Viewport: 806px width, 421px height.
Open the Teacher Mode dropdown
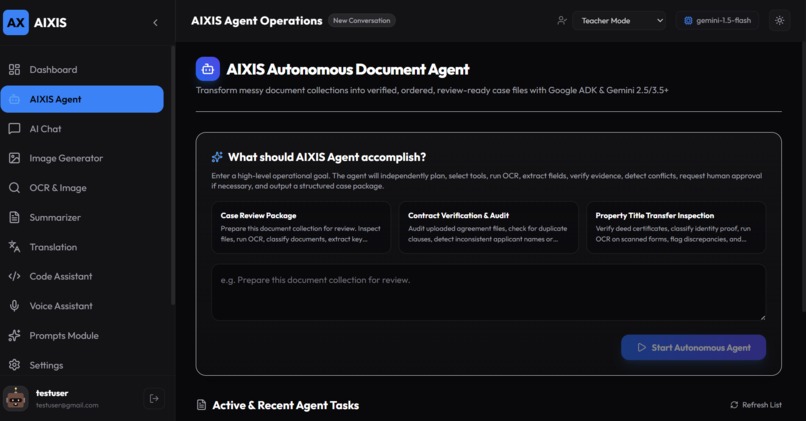click(619, 21)
